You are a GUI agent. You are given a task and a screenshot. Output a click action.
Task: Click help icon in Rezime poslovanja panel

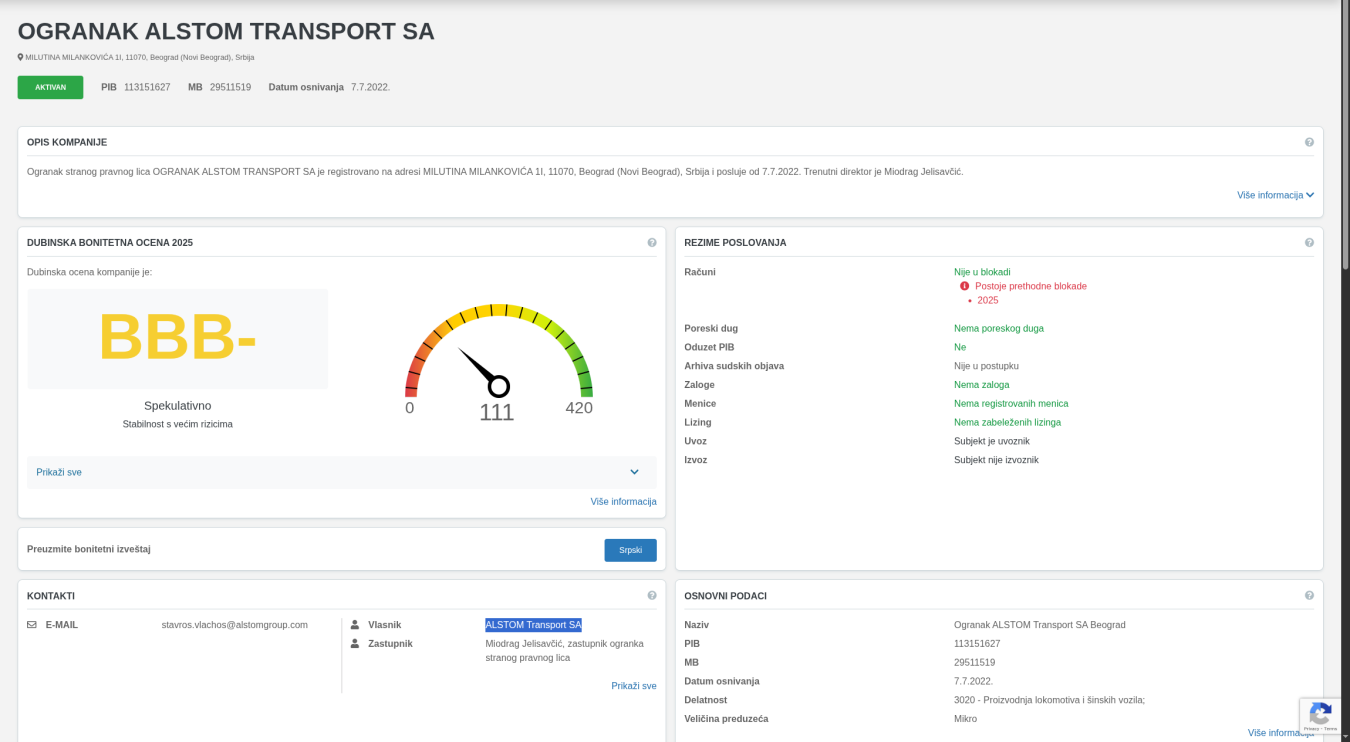[1309, 243]
